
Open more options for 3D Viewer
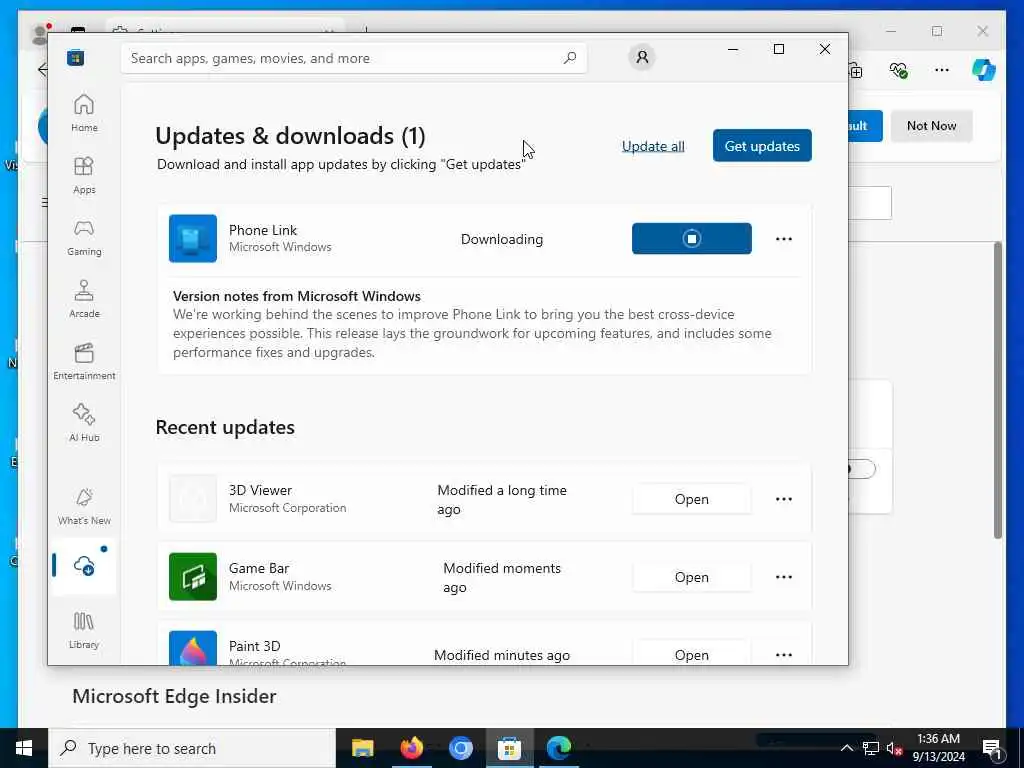(x=784, y=499)
